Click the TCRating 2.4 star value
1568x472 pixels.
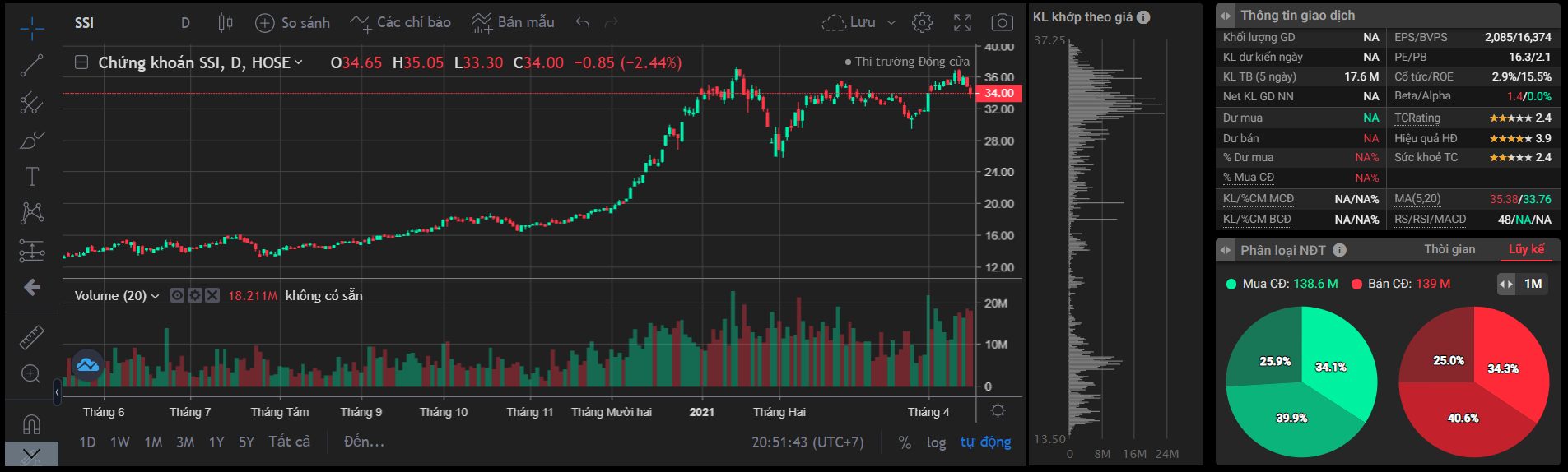1520,118
